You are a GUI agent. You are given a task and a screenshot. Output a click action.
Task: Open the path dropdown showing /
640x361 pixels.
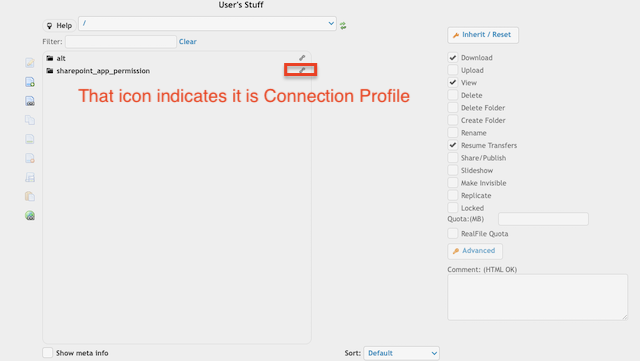[207, 24]
